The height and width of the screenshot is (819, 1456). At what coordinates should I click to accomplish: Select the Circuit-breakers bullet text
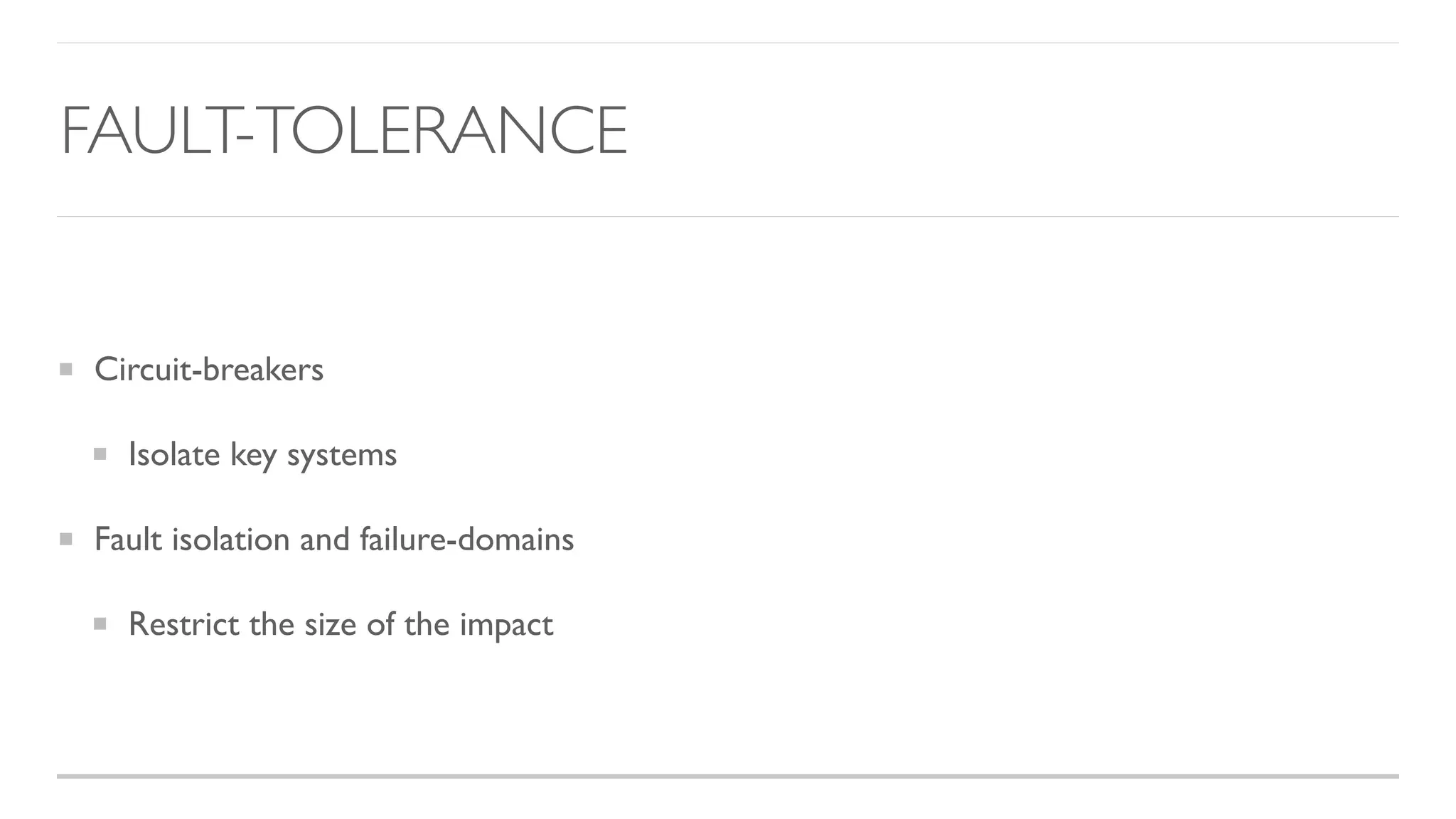[209, 369]
